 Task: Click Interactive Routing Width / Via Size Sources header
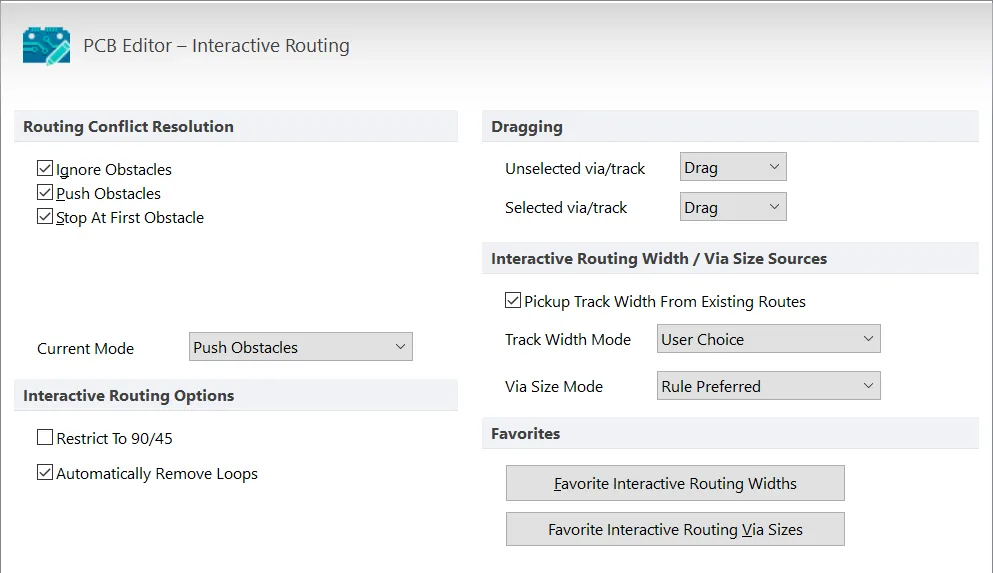click(x=659, y=258)
